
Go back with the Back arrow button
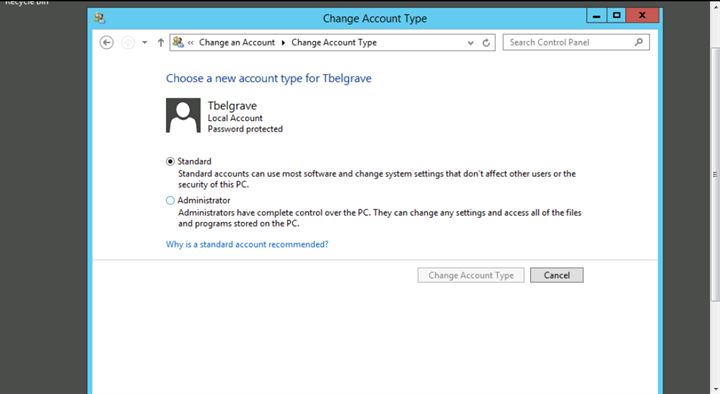pos(107,43)
